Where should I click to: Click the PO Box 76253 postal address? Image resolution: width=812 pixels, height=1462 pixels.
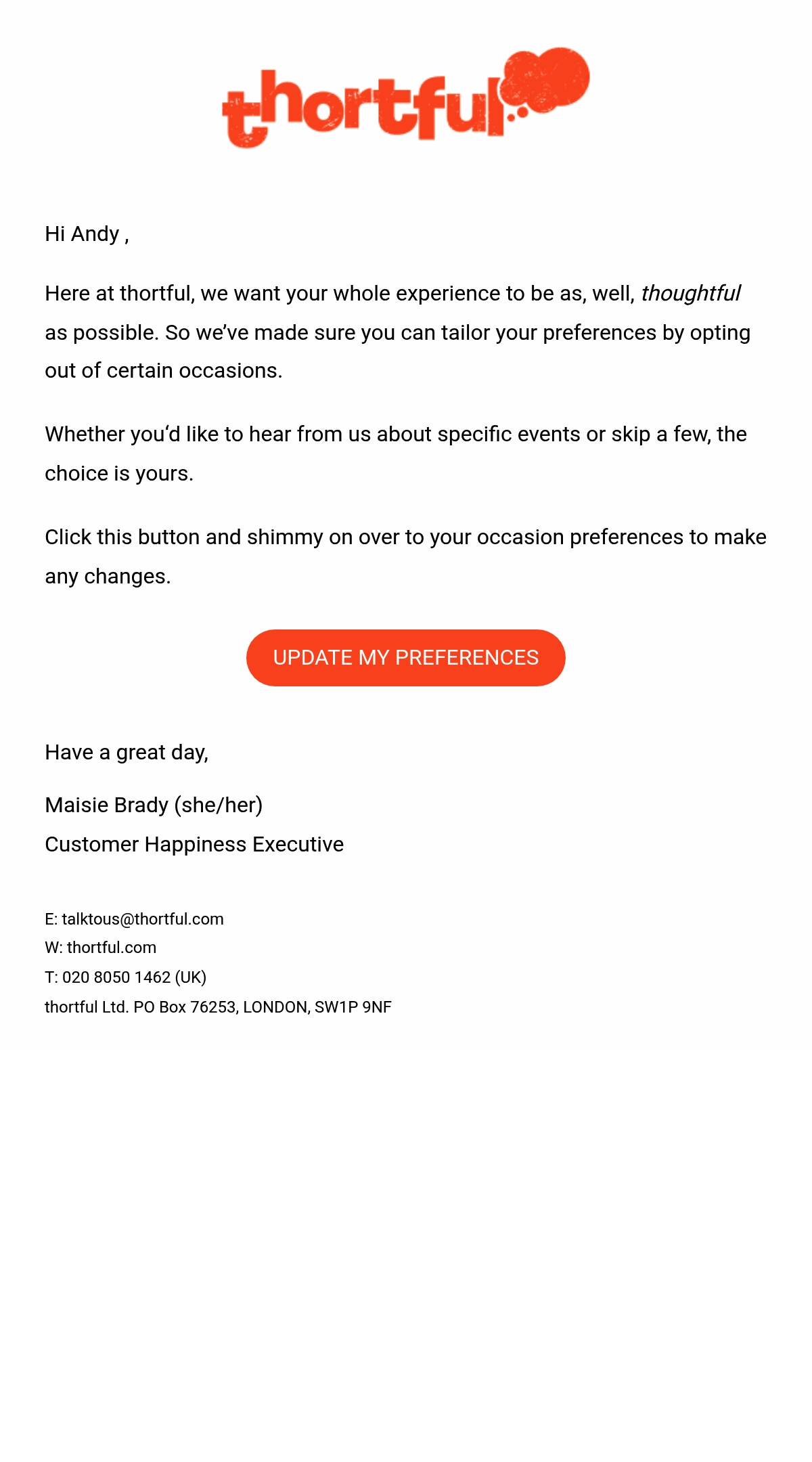pyautogui.click(x=218, y=1007)
